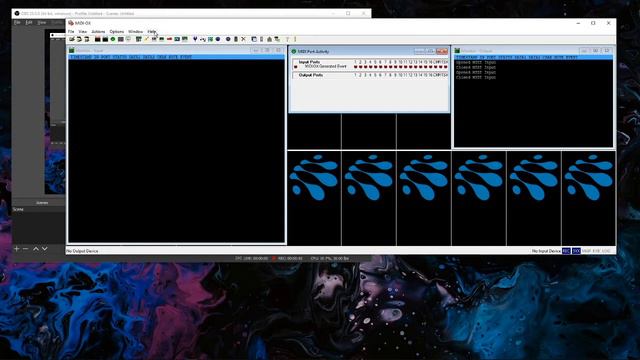This screenshot has width=640, height=360.
Task: Click the "No Input Device" status text
Action: [x=546, y=251]
